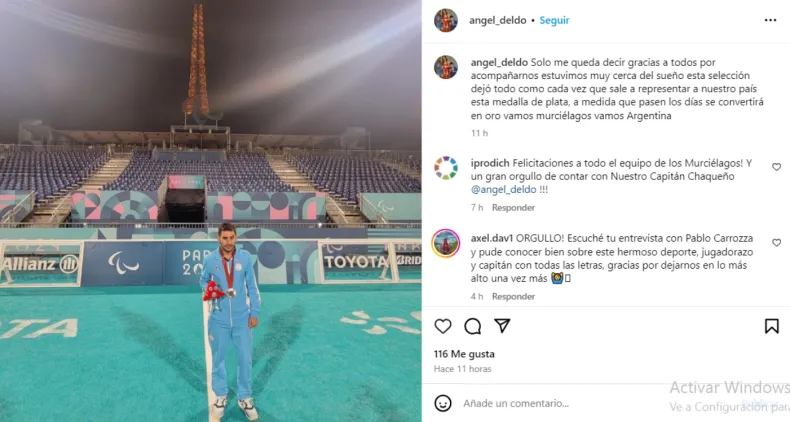Like iprodich's comment heart
This screenshot has width=790, height=422.
(x=776, y=167)
